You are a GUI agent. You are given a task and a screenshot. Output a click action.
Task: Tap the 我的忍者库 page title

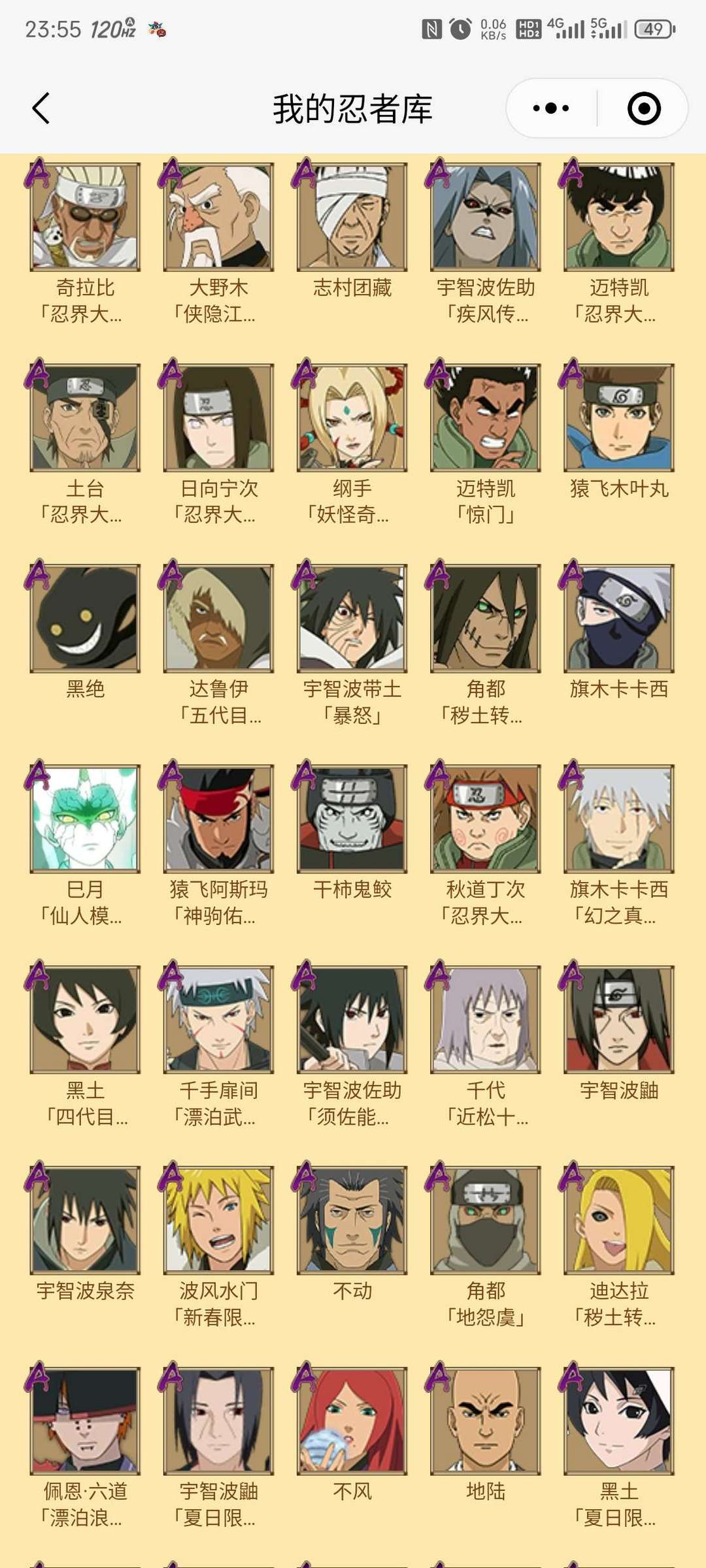point(353,108)
